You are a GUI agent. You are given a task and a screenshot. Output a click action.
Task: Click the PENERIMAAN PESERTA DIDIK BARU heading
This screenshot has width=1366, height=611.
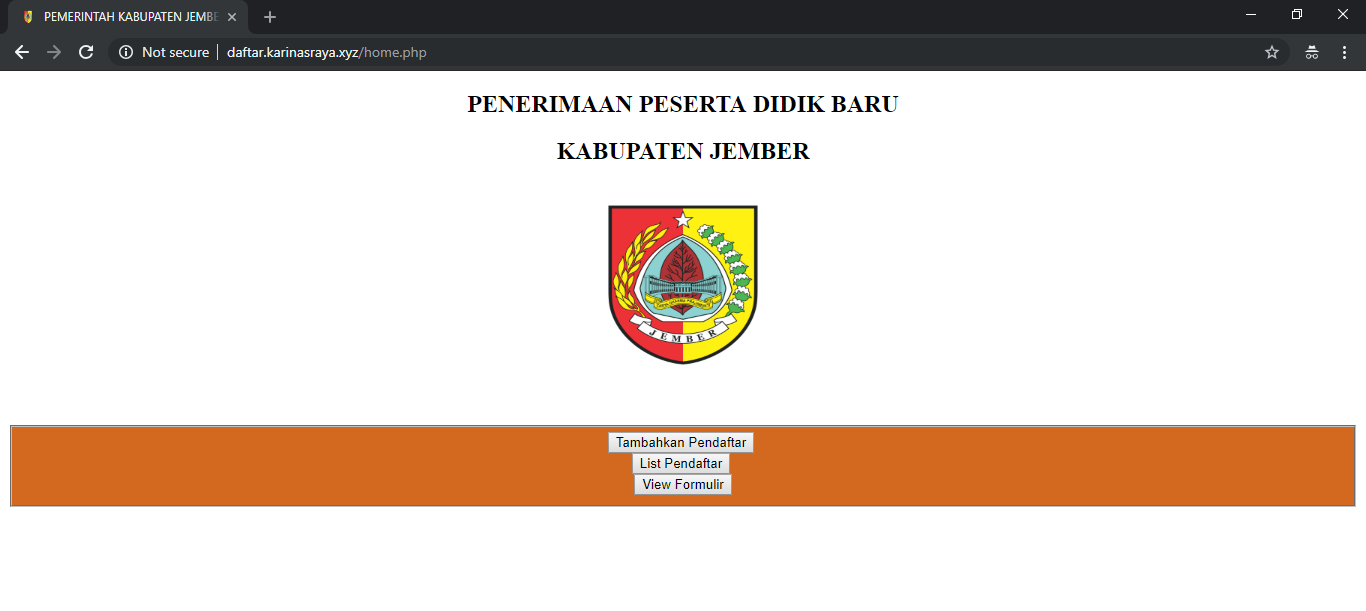683,104
